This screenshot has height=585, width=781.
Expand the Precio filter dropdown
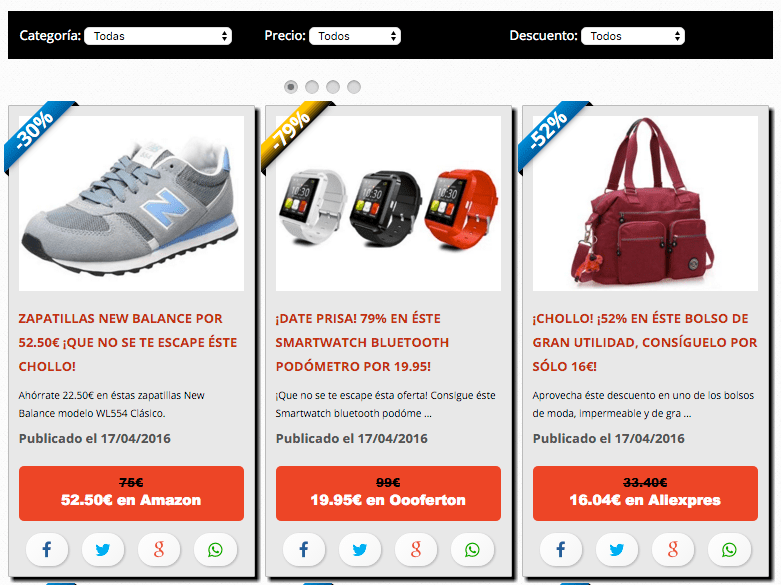pos(355,36)
